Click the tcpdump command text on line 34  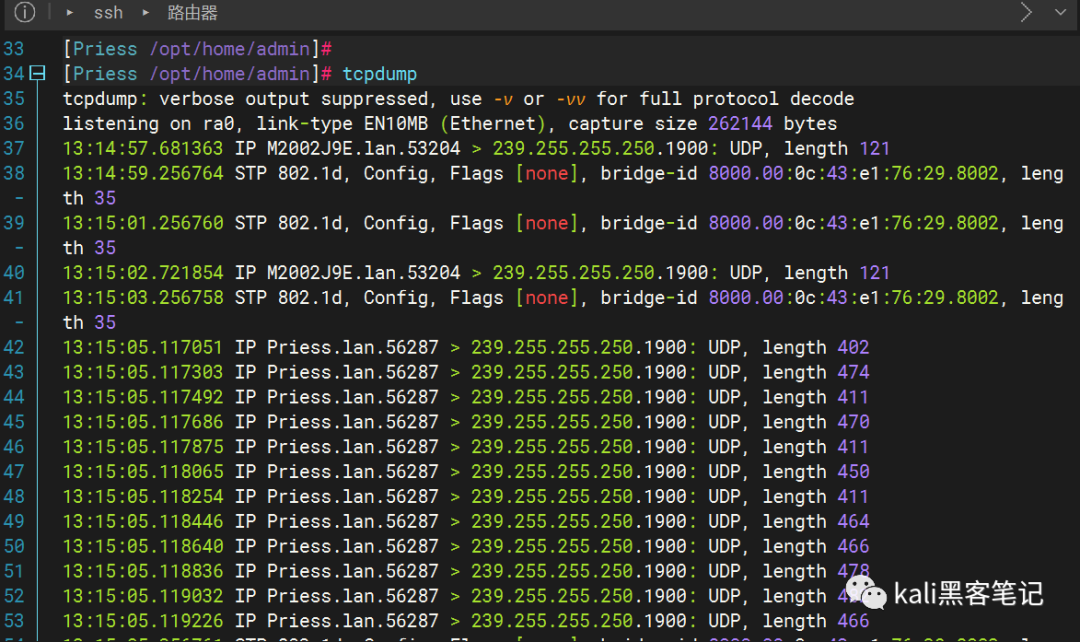pyautogui.click(x=380, y=74)
